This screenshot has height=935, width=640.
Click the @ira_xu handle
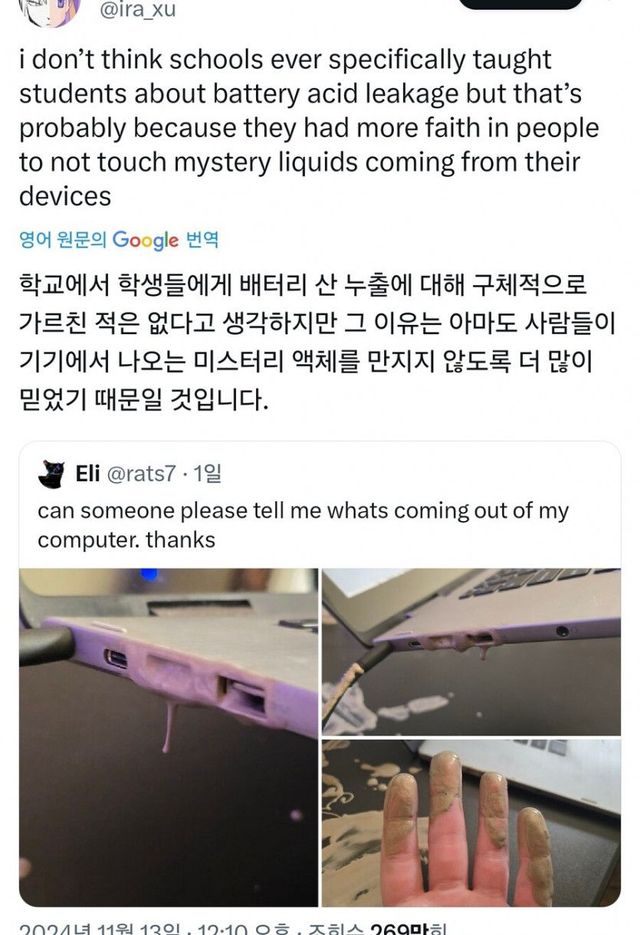click(x=138, y=10)
